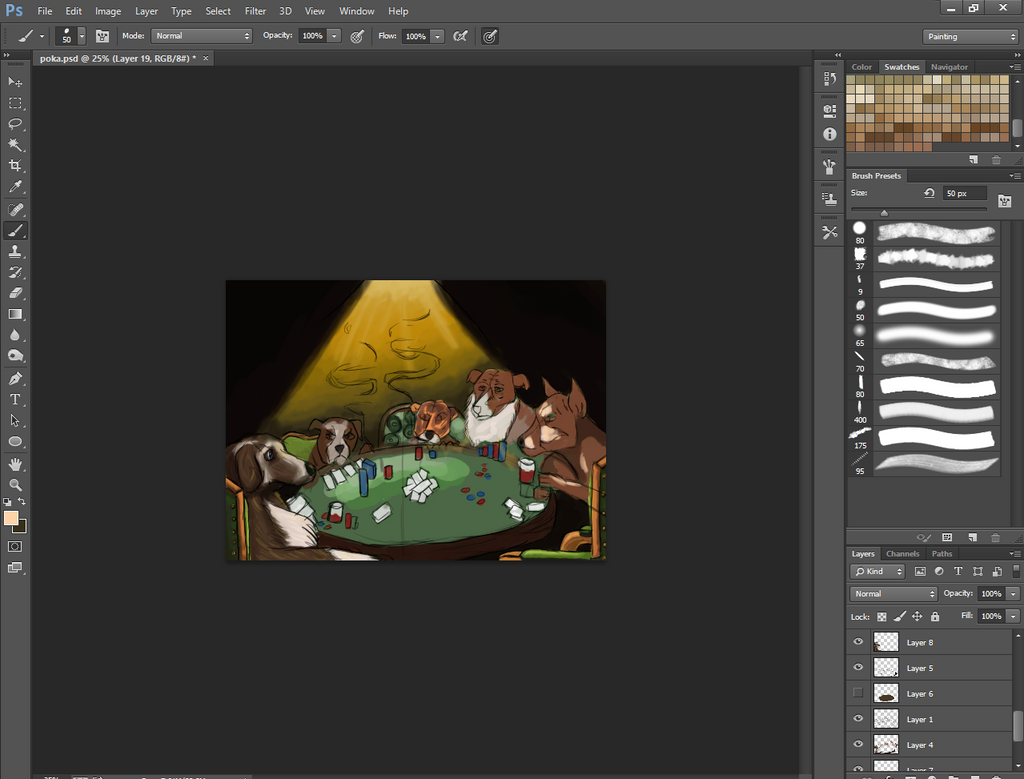The height and width of the screenshot is (779, 1024).
Task: Select the Brush tool in toolbox
Action: [x=15, y=231]
